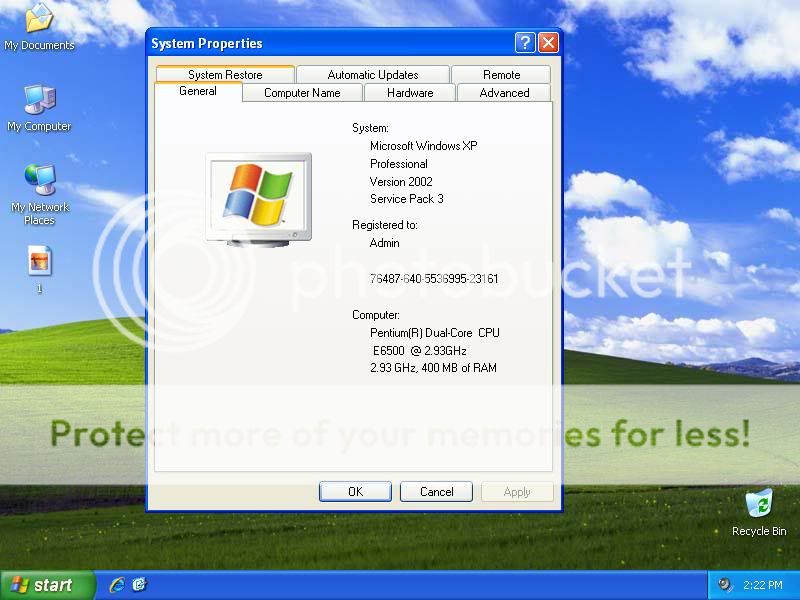Click the 2:22 PM taskbar clock
This screenshot has width=800, height=600.
tap(763, 585)
